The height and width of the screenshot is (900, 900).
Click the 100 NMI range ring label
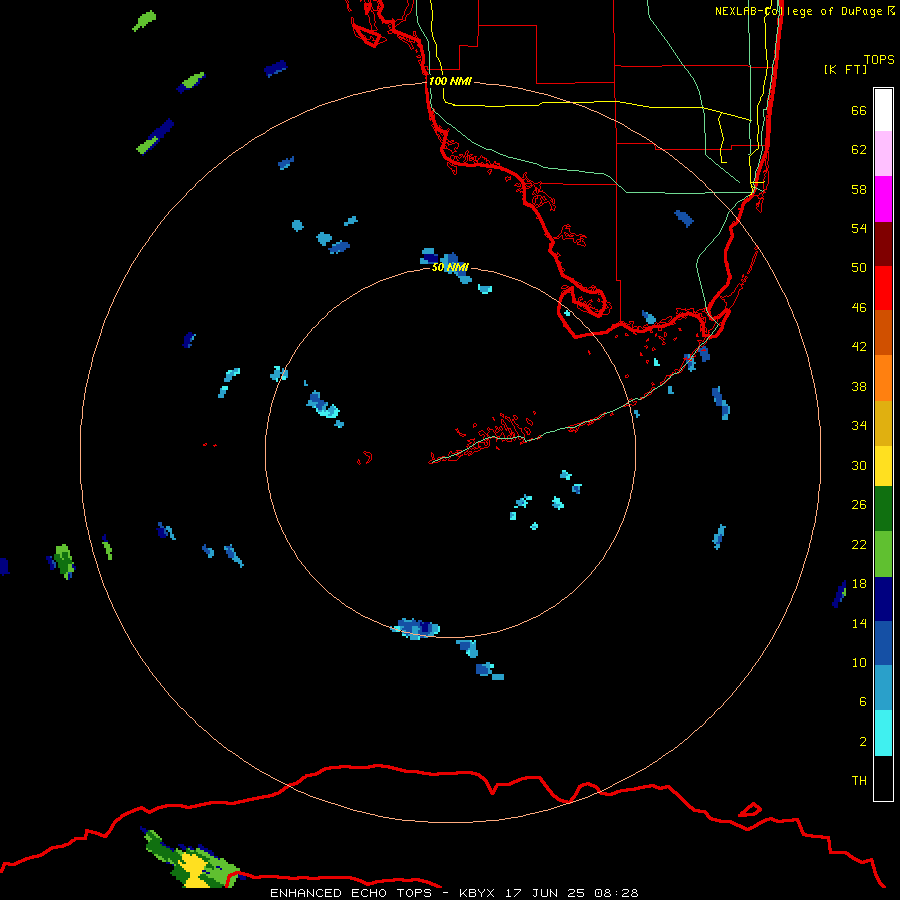[x=450, y=81]
